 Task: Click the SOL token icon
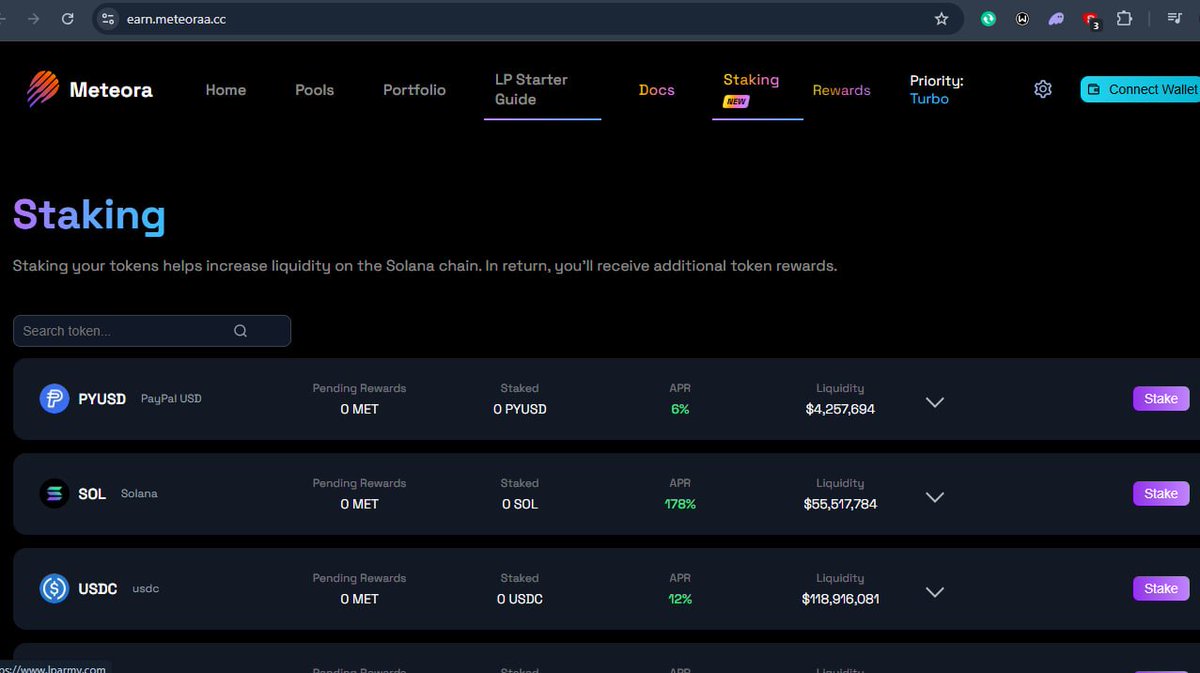[54, 493]
